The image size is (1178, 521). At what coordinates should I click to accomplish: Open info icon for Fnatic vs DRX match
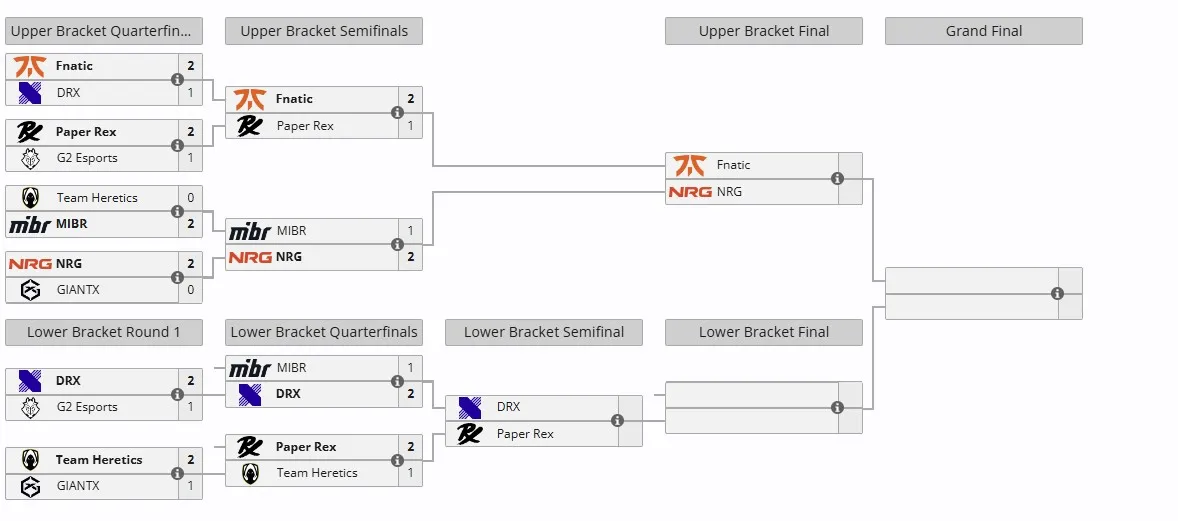coord(177,79)
